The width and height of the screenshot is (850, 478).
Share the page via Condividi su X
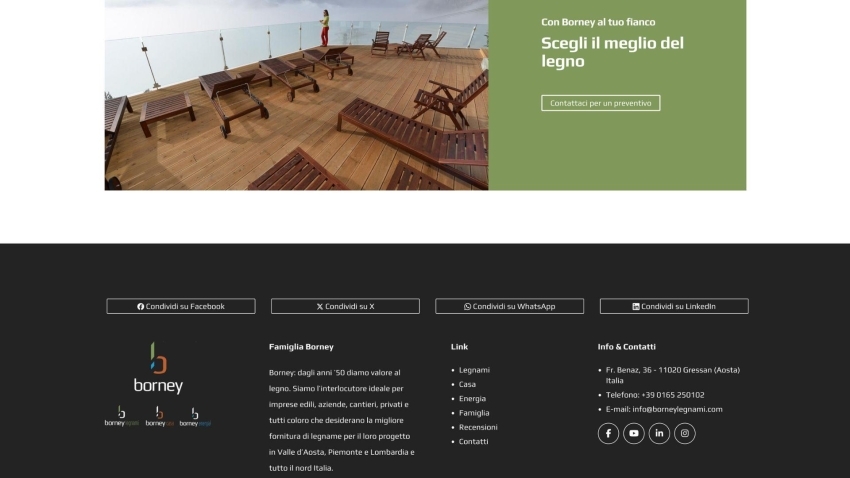[345, 306]
